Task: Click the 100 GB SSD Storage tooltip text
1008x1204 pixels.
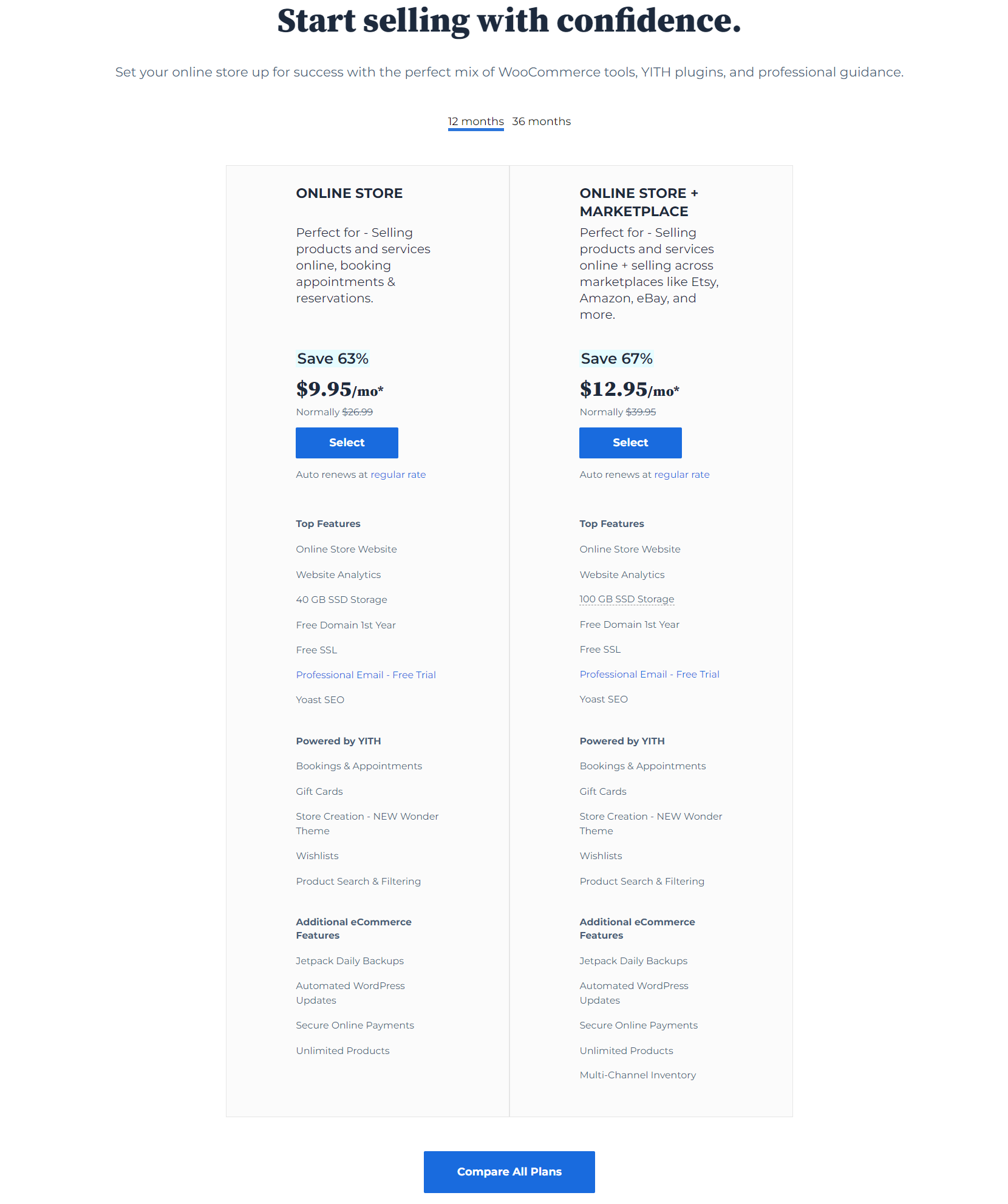Action: point(627,599)
